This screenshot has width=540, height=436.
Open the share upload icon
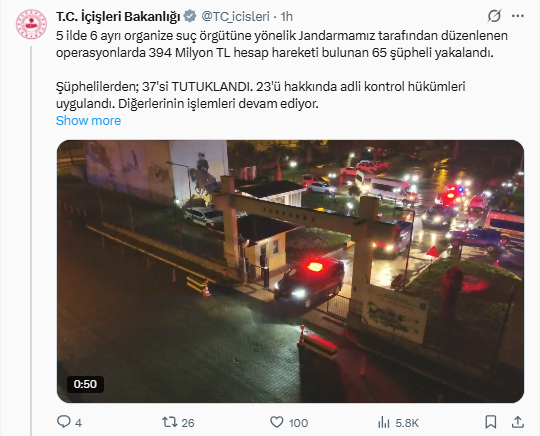click(518, 422)
